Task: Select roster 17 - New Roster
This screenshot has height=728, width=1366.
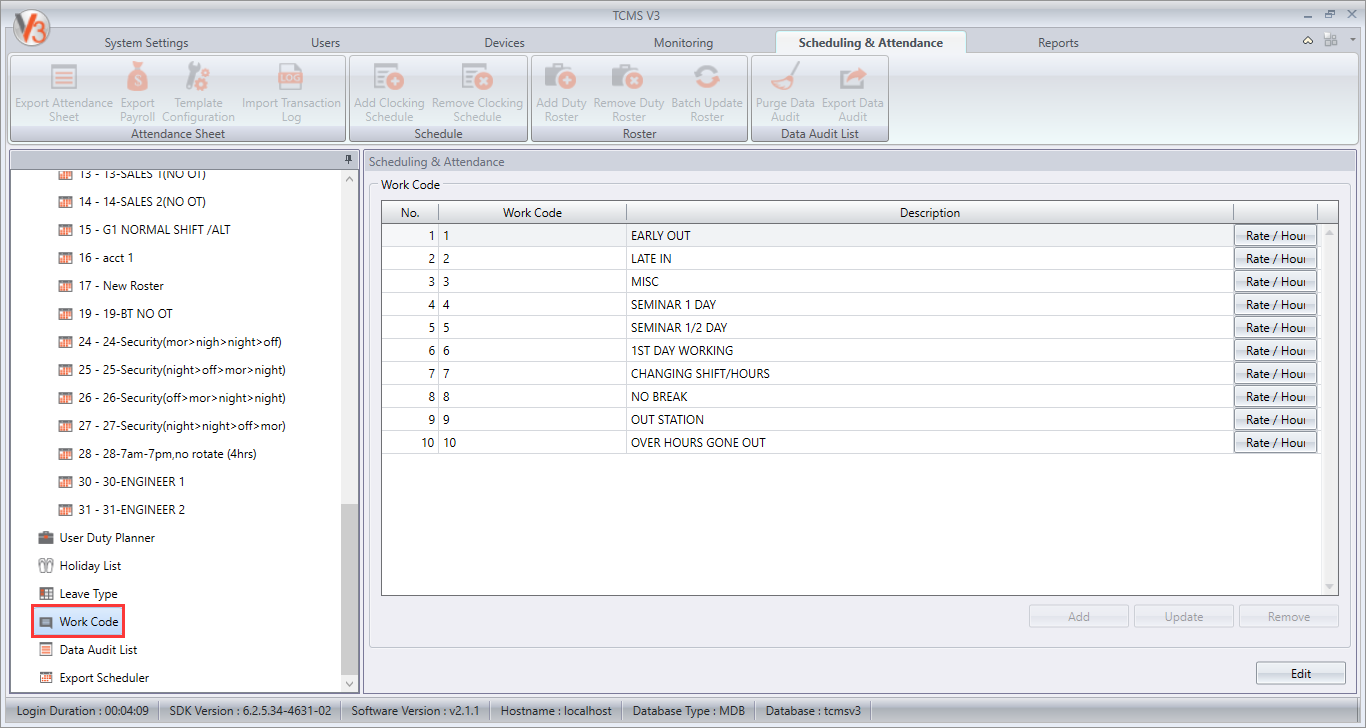Action: pyautogui.click(x=121, y=286)
